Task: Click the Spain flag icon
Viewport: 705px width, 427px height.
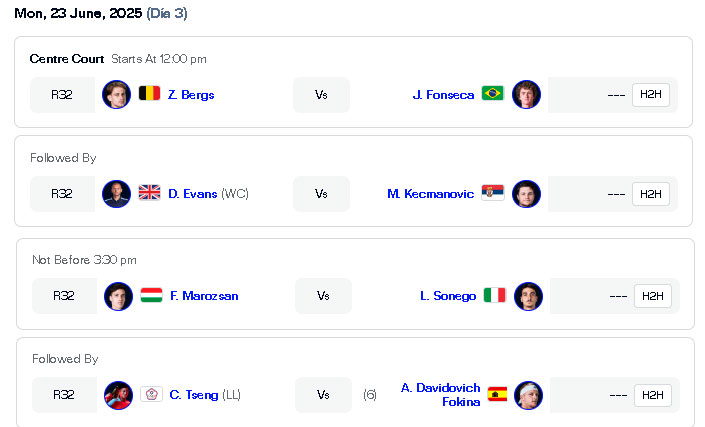Action: (x=497, y=394)
